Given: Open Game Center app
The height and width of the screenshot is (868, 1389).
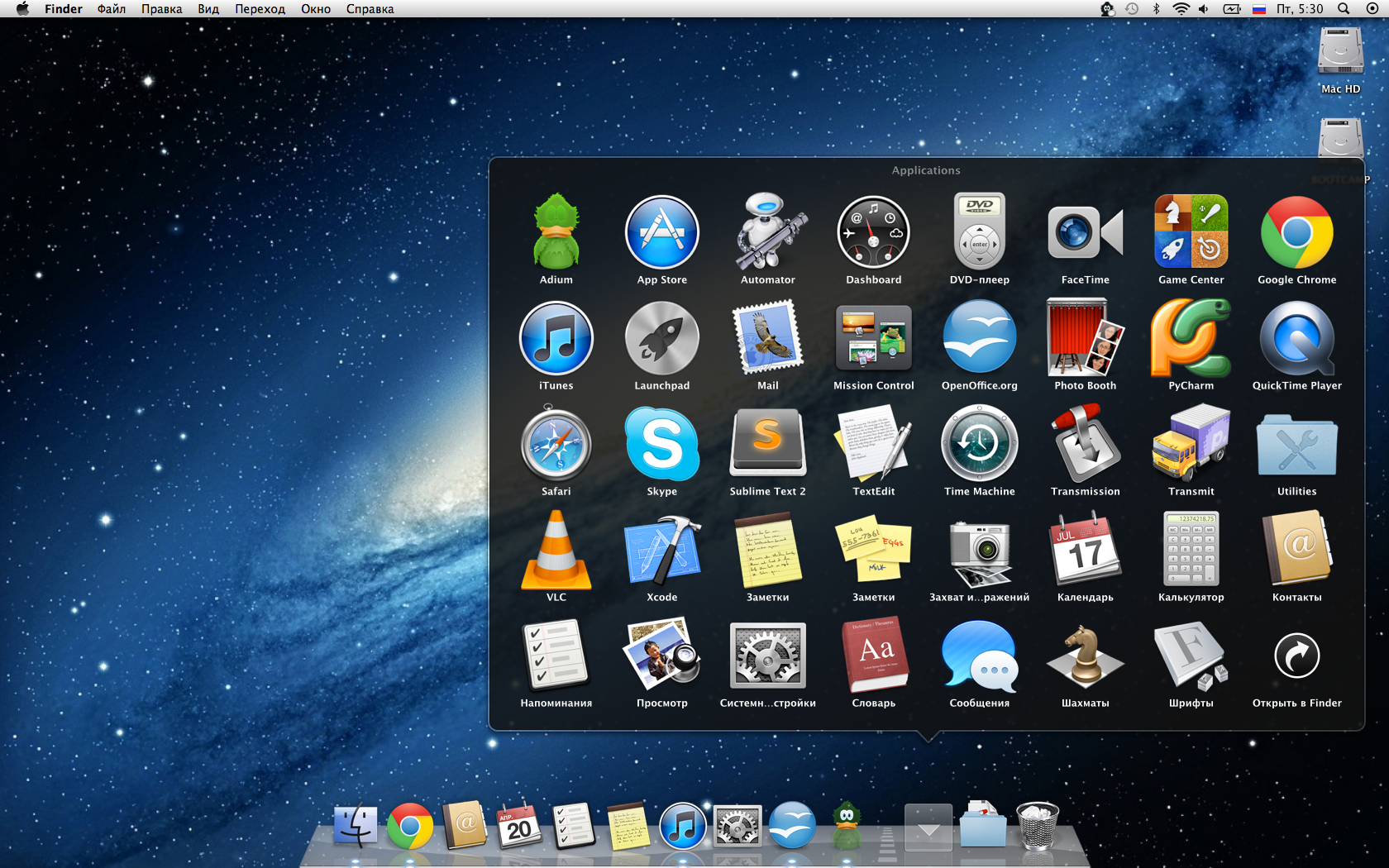Looking at the screenshot, I should point(1191,232).
